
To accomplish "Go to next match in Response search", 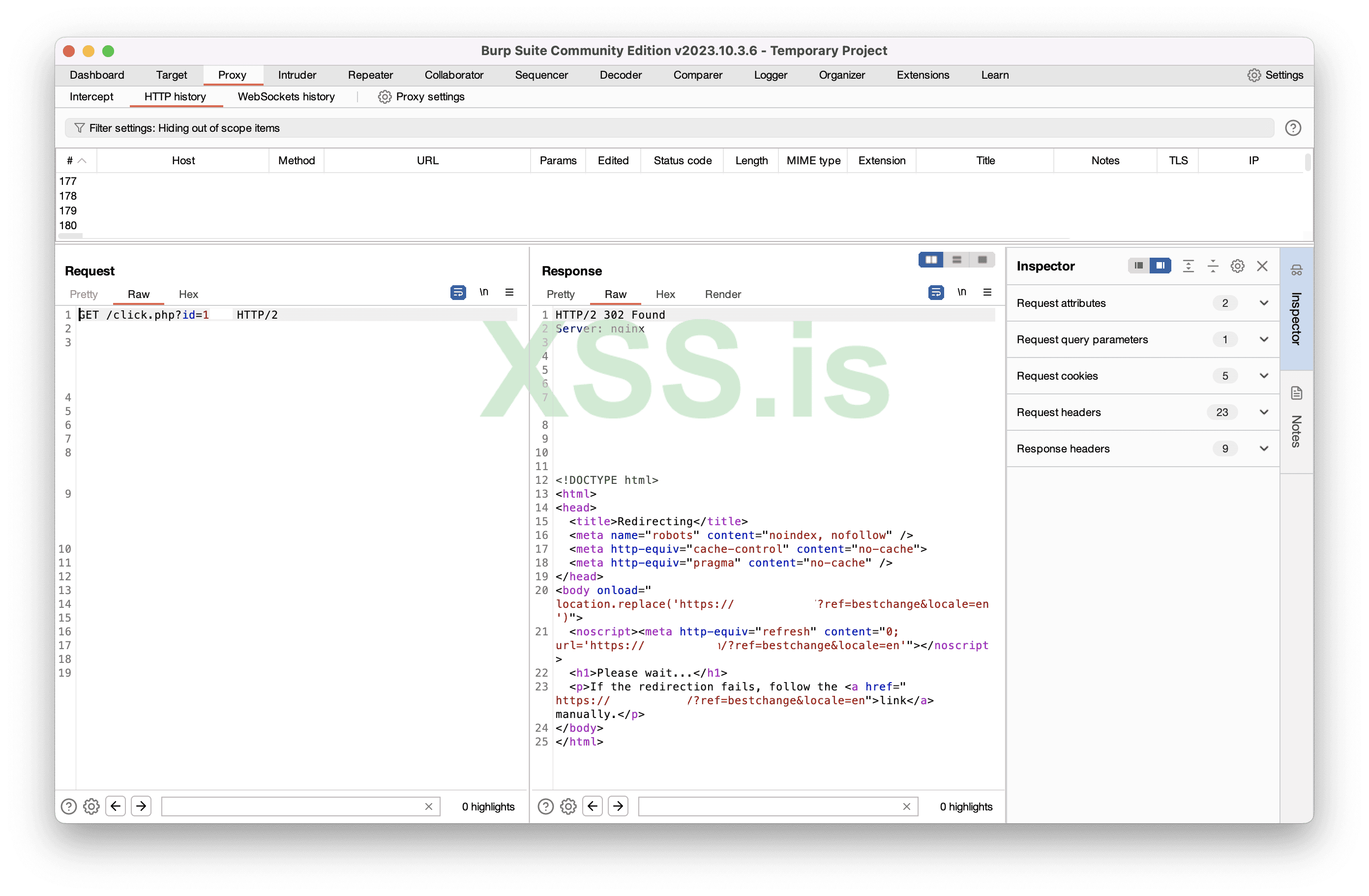I will [618, 806].
